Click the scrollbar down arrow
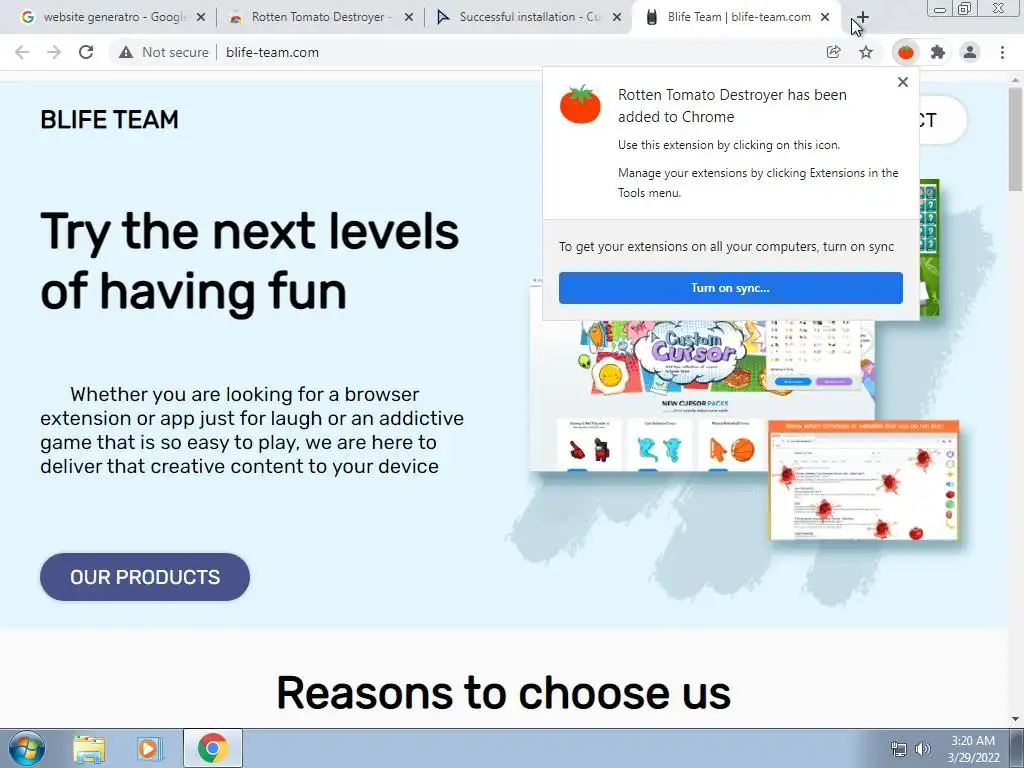Viewport: 1024px width, 768px height. click(1015, 719)
